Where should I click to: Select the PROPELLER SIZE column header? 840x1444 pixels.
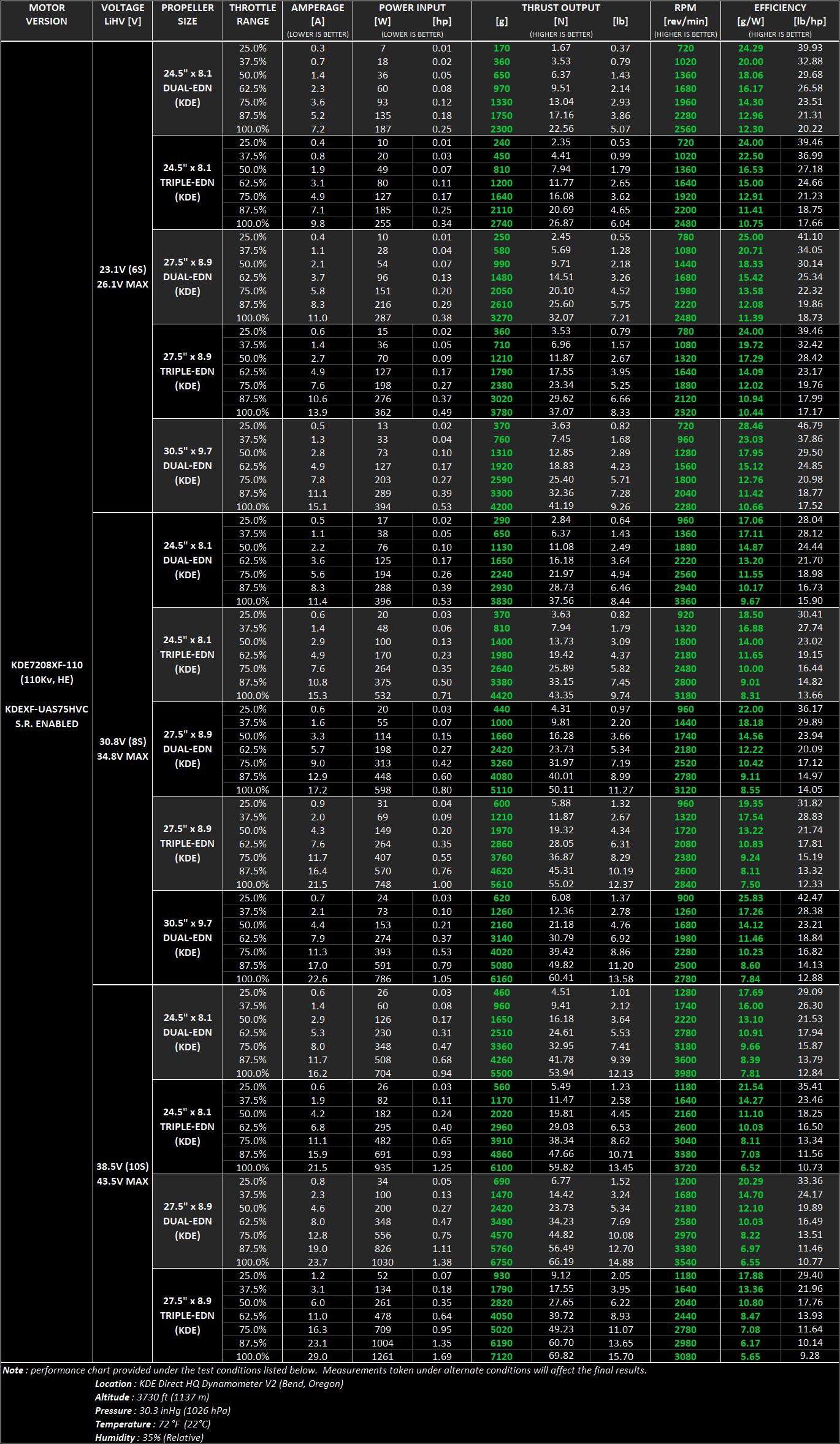(188, 15)
